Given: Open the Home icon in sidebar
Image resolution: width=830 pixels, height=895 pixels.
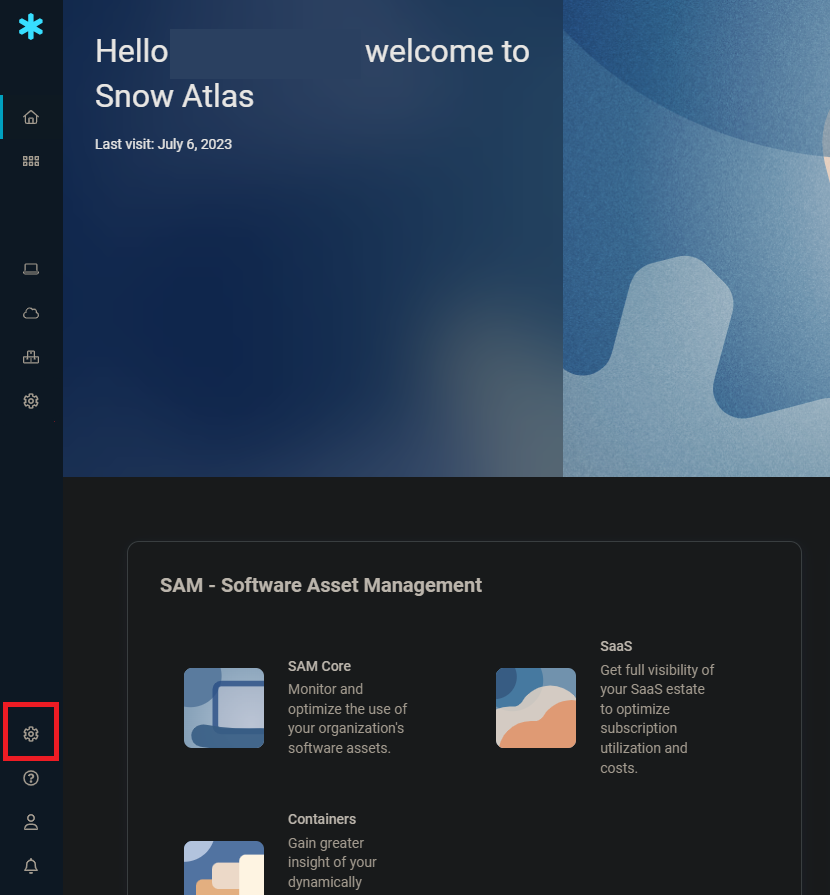Looking at the screenshot, I should (31, 117).
